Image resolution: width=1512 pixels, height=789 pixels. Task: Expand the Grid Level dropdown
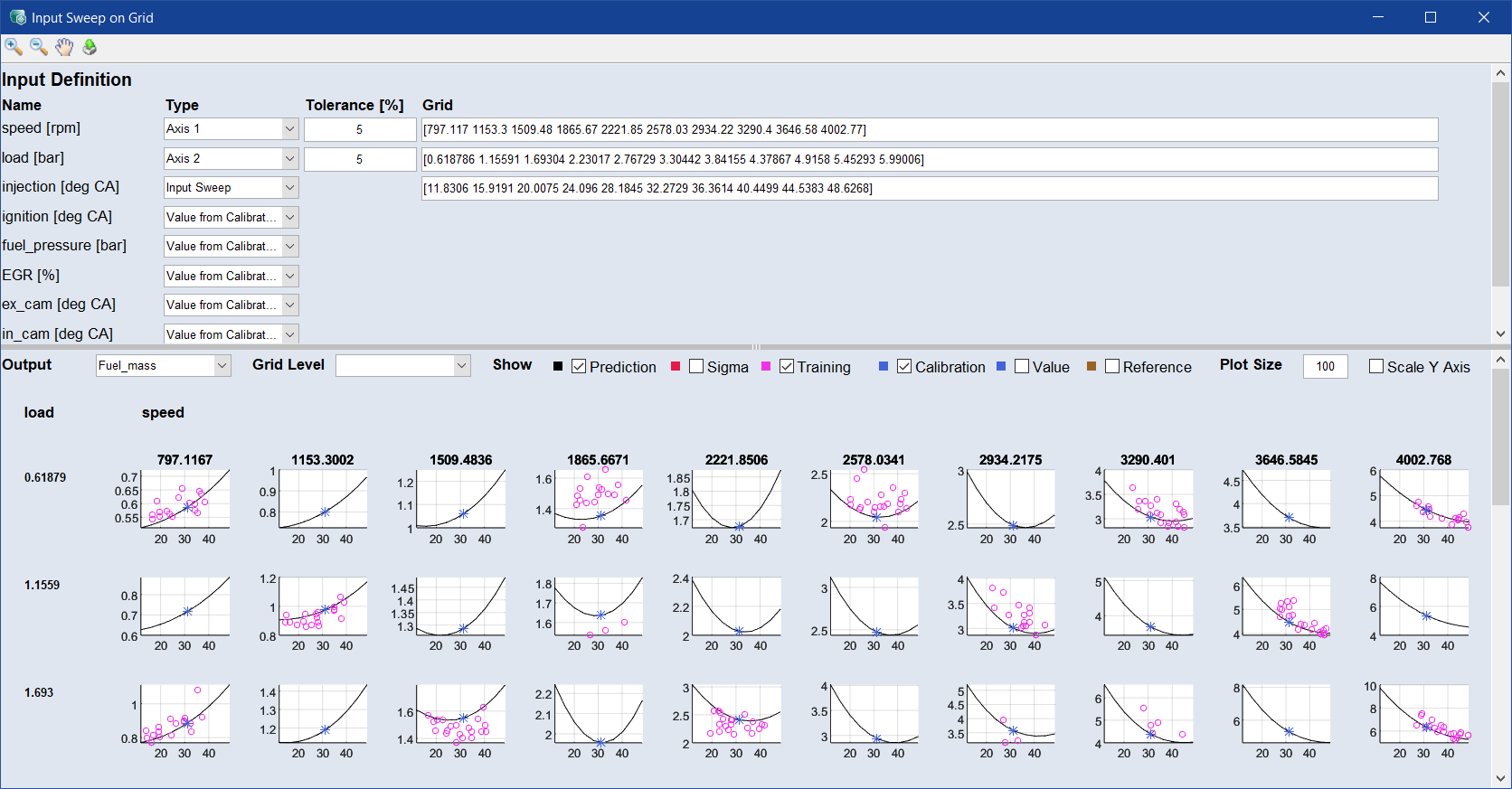pos(402,365)
